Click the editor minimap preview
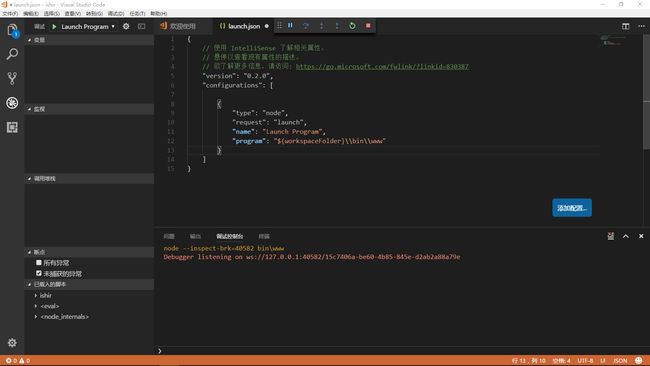The image size is (650, 366). pos(613,40)
